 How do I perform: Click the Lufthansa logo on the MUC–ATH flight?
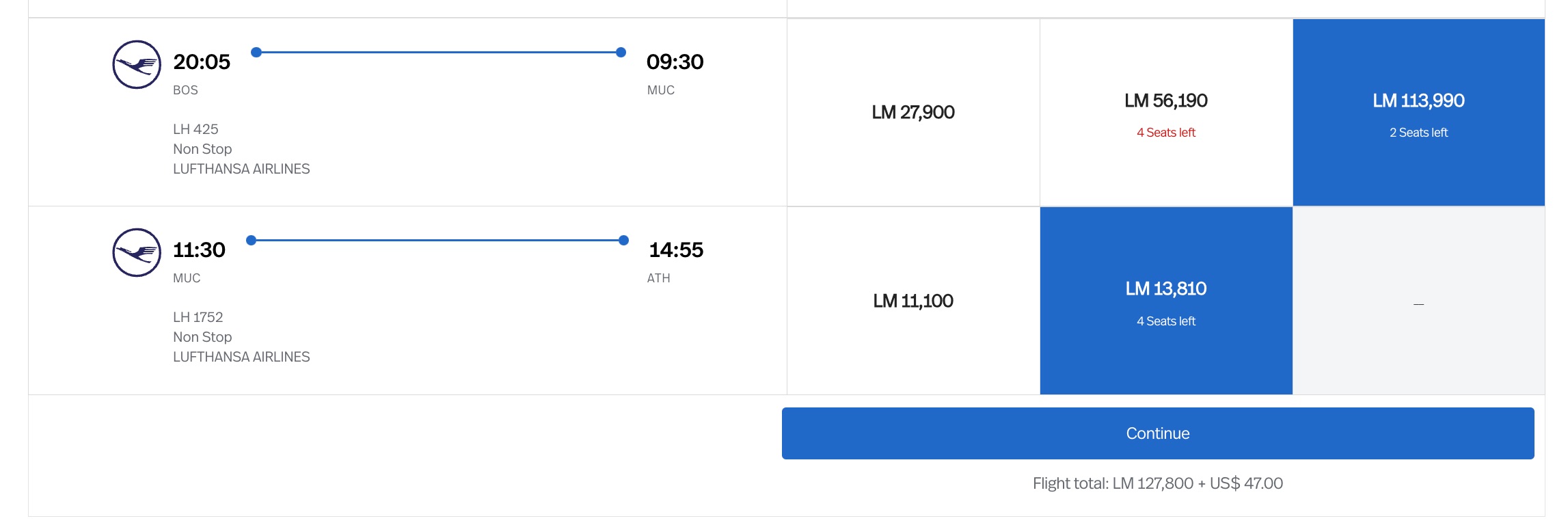coord(137,253)
